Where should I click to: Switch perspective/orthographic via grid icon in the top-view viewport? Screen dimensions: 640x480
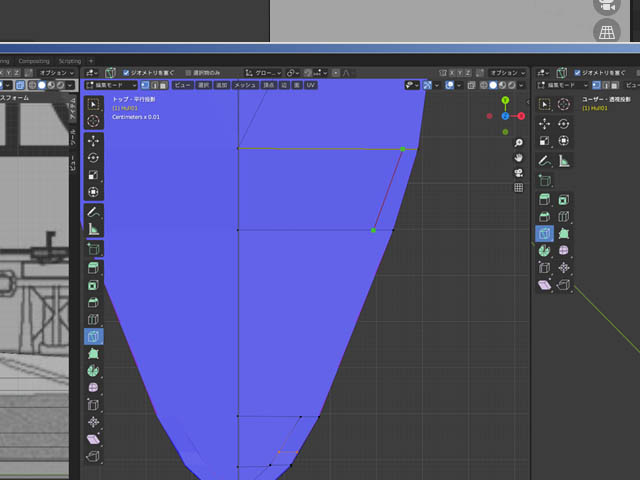click(518, 188)
